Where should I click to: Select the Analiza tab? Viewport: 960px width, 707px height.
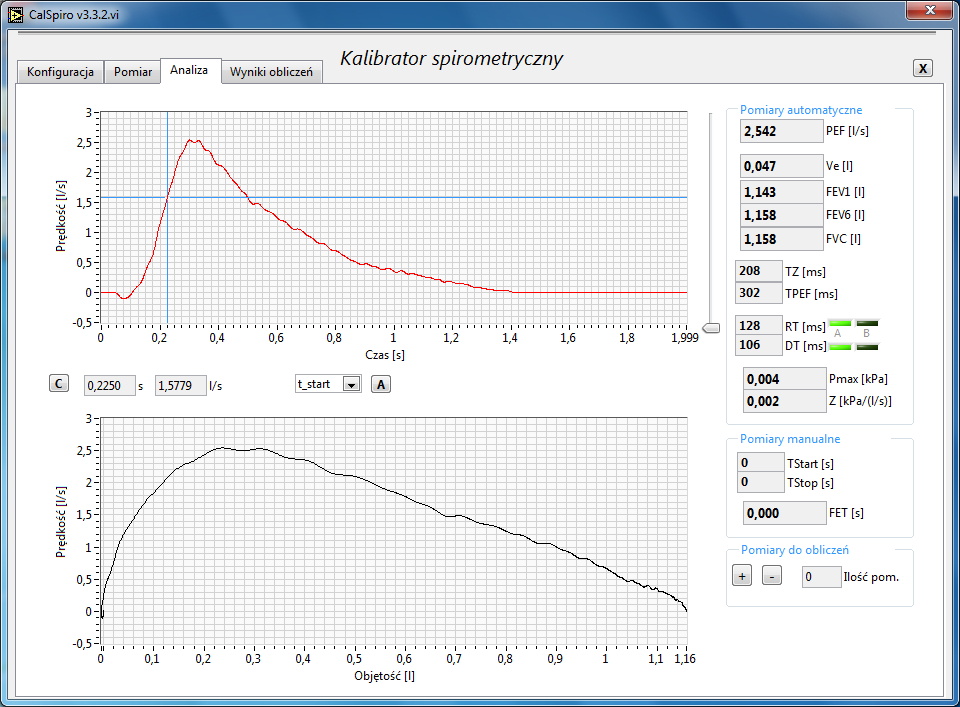click(x=189, y=70)
